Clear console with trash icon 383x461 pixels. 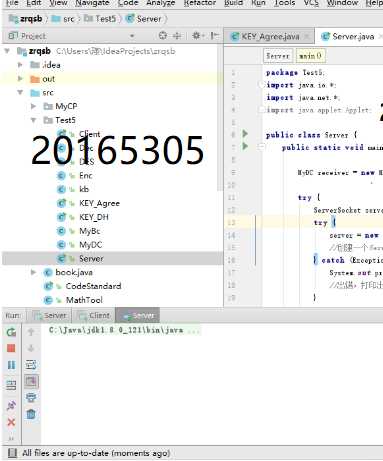[31, 414]
